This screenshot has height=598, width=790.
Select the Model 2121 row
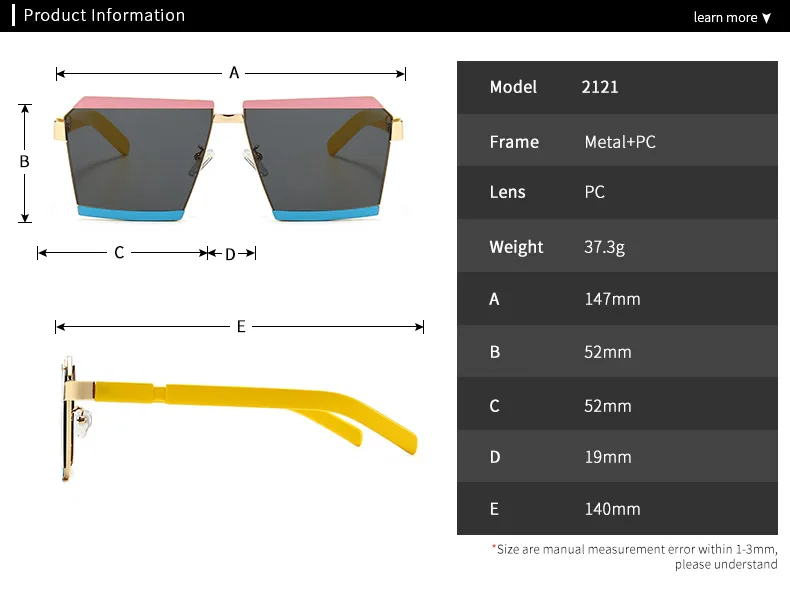pos(617,87)
